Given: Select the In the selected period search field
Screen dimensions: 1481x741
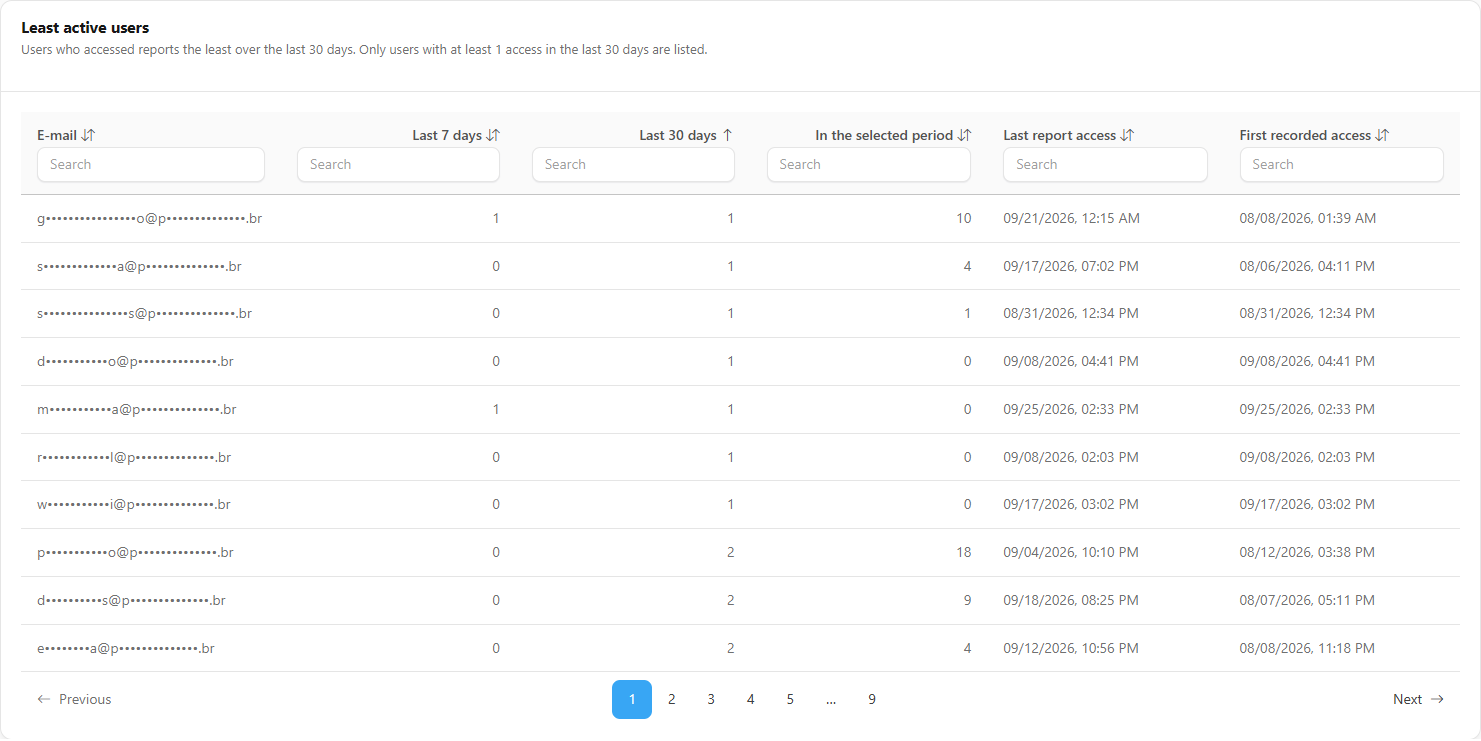Looking at the screenshot, I should tap(869, 164).
